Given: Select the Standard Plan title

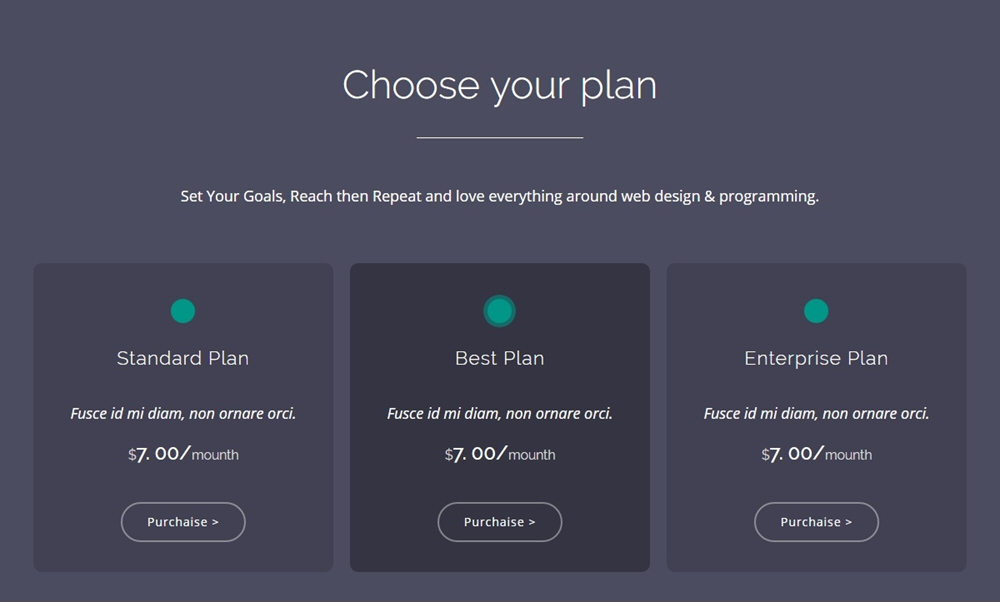Looking at the screenshot, I should pyautogui.click(x=183, y=358).
